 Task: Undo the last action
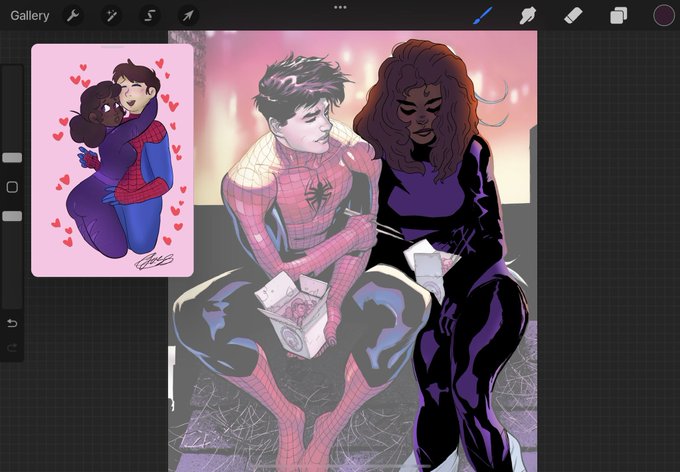[12, 323]
